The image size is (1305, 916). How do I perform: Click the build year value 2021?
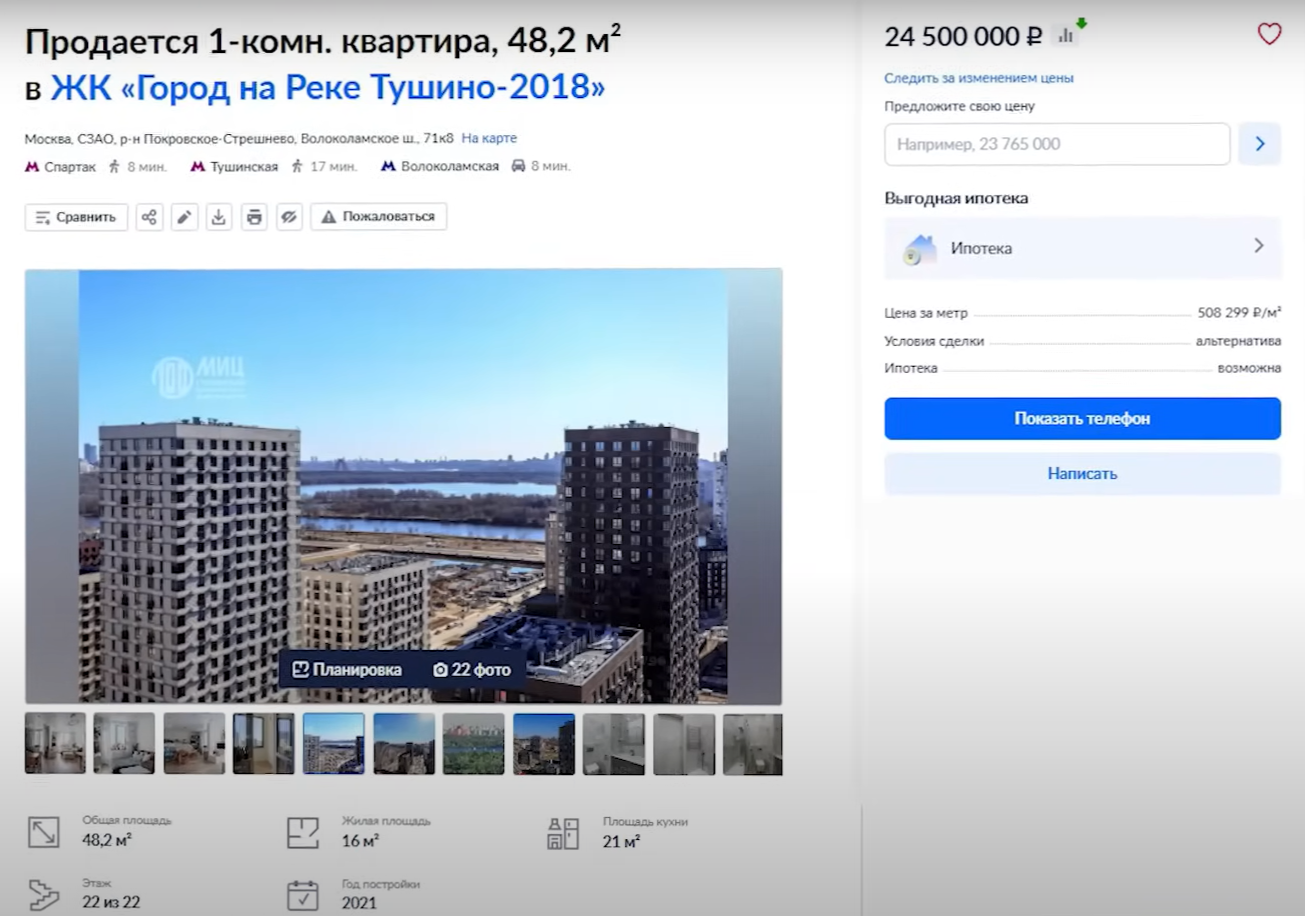tap(359, 903)
